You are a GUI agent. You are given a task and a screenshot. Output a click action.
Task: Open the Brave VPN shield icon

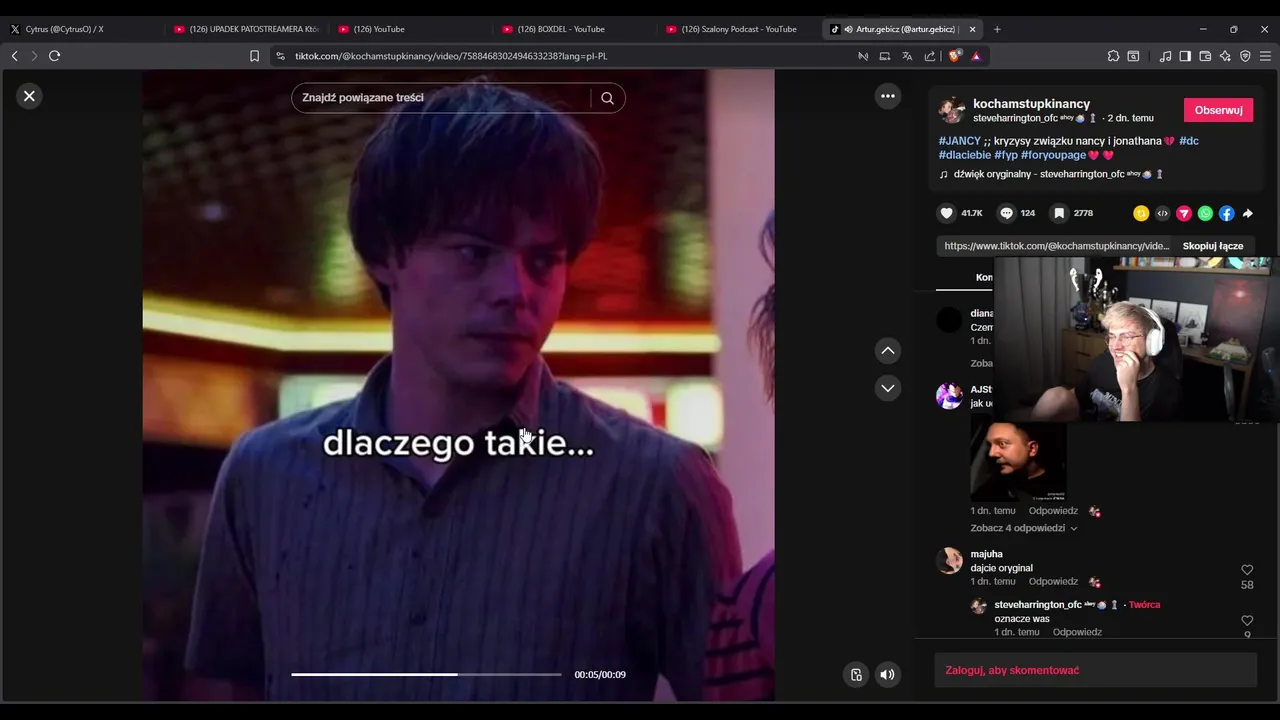point(1245,56)
